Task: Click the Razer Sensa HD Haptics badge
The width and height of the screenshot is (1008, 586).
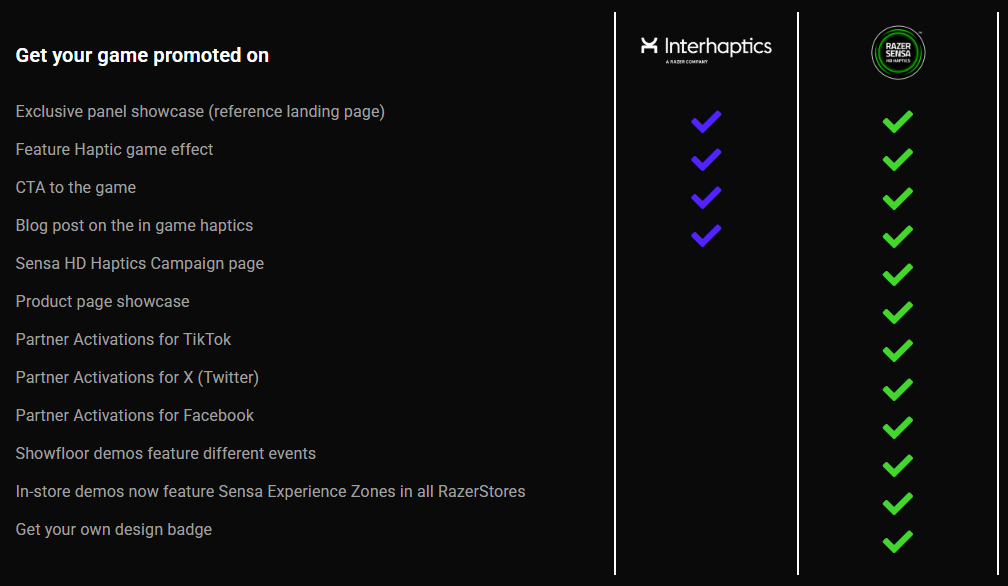Action: click(x=898, y=53)
